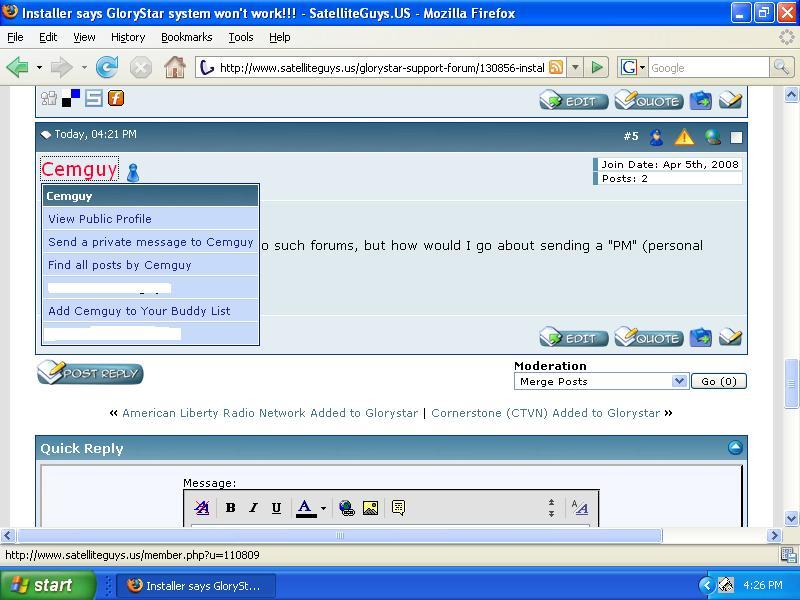Click the vertical scrollbar down arrow
Screen dimensions: 800x600
coord(791,519)
